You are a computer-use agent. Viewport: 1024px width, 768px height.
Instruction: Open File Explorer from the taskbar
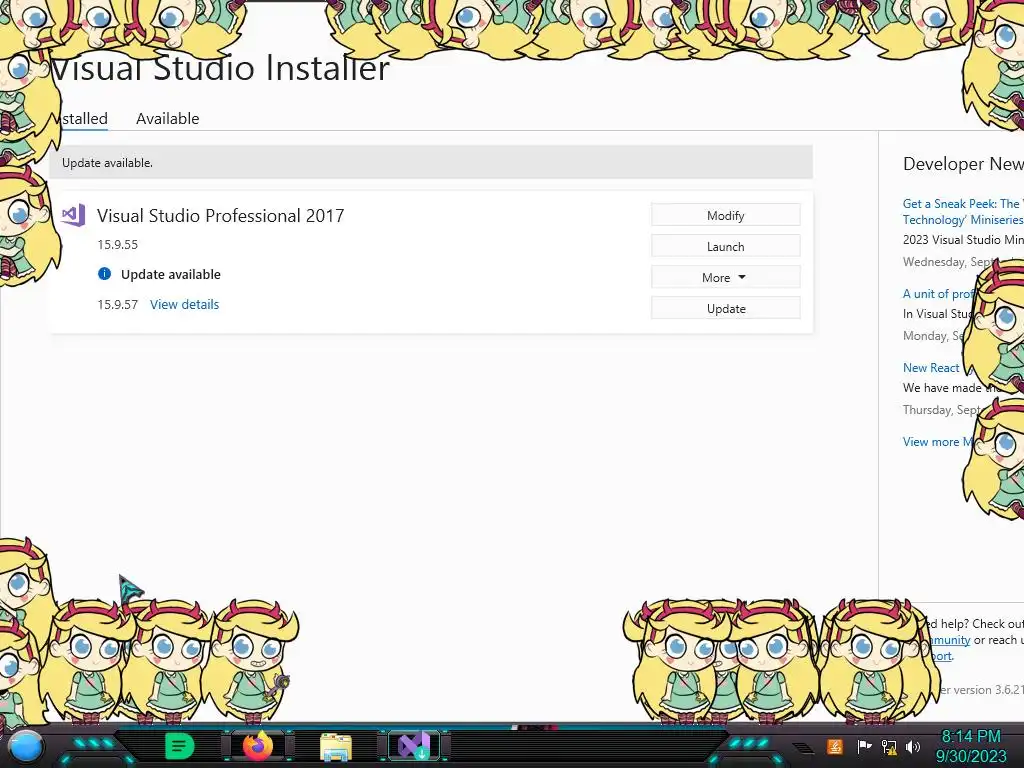pyautogui.click(x=336, y=747)
